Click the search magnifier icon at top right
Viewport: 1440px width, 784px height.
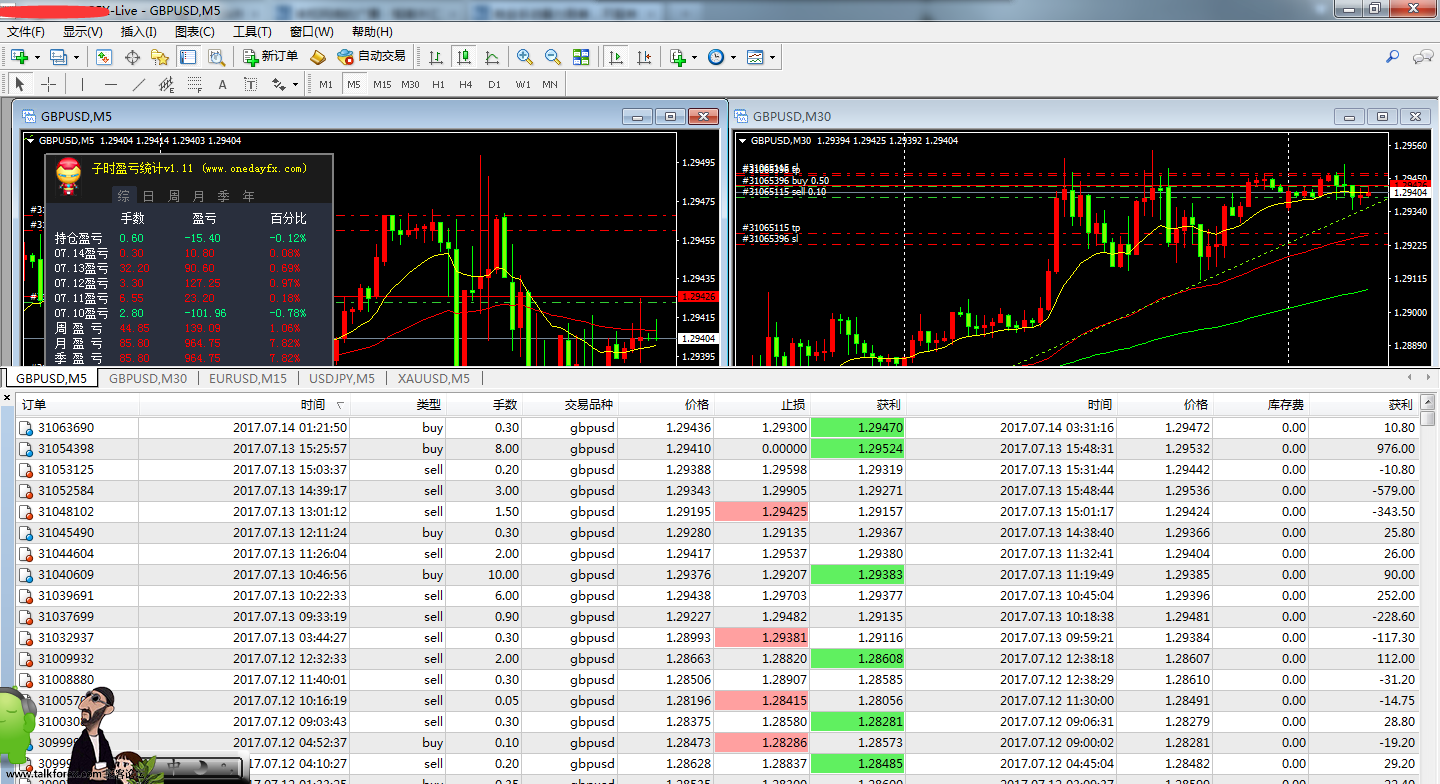pyautogui.click(x=1392, y=57)
